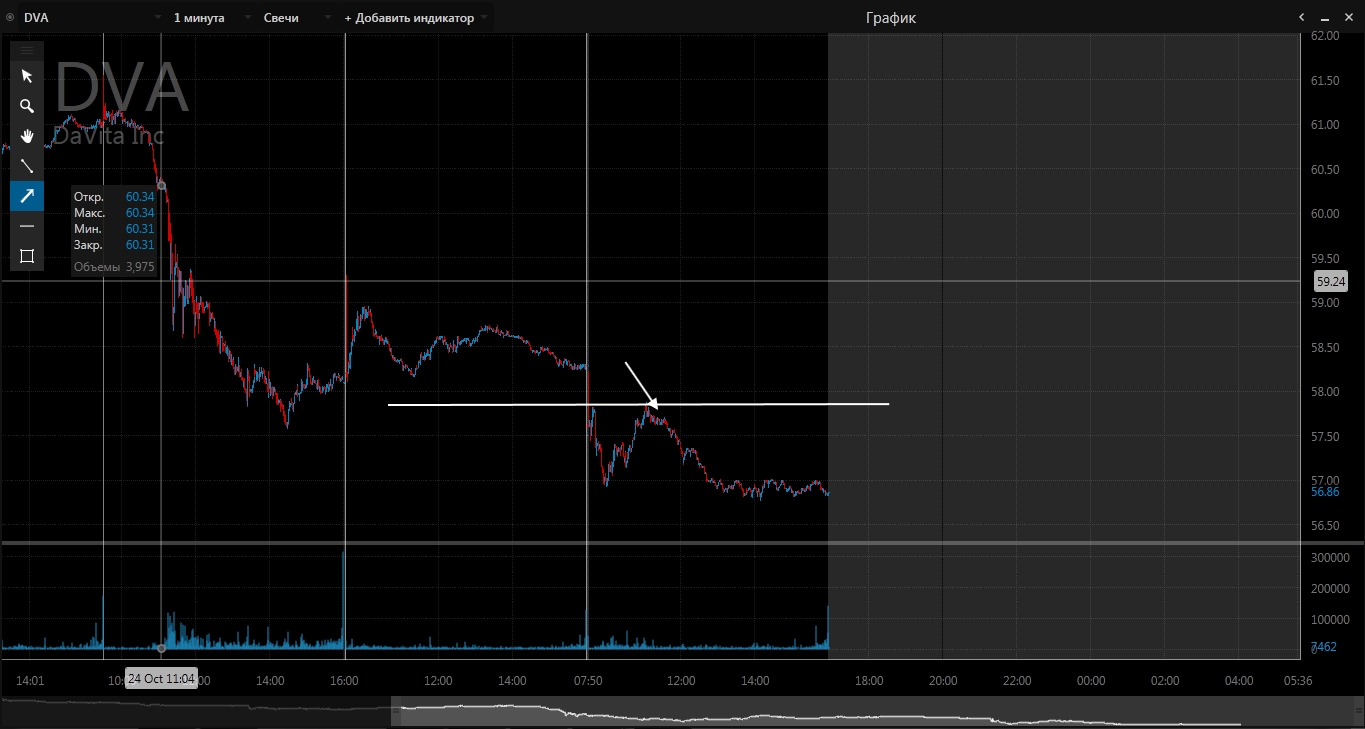The width and height of the screenshot is (1365, 729).
Task: Open the DVA ticker symbol dropdown
Action: [x=92, y=18]
